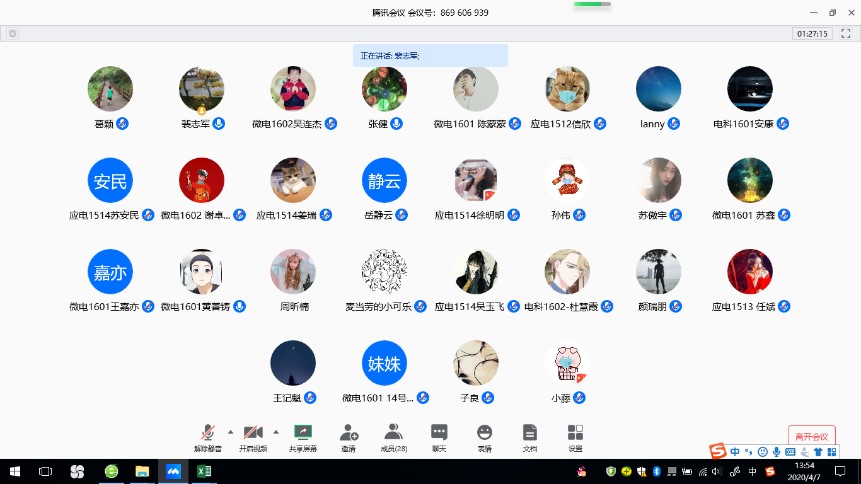This screenshot has height=484, width=861.
Task: Open the 表情 emoji reactions
Action: tap(484, 436)
